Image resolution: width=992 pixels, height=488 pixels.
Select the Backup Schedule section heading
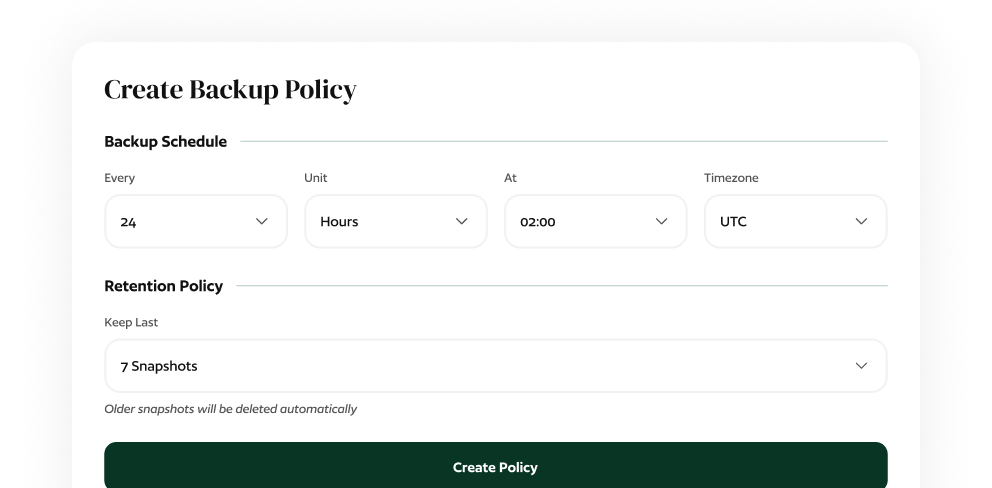click(x=165, y=142)
